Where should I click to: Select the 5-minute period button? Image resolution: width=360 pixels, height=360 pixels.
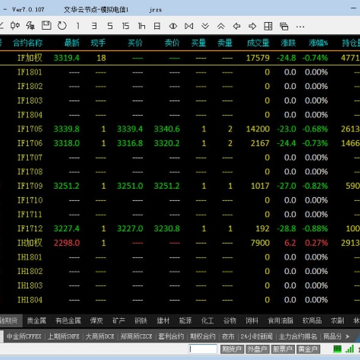(x=110, y=26)
